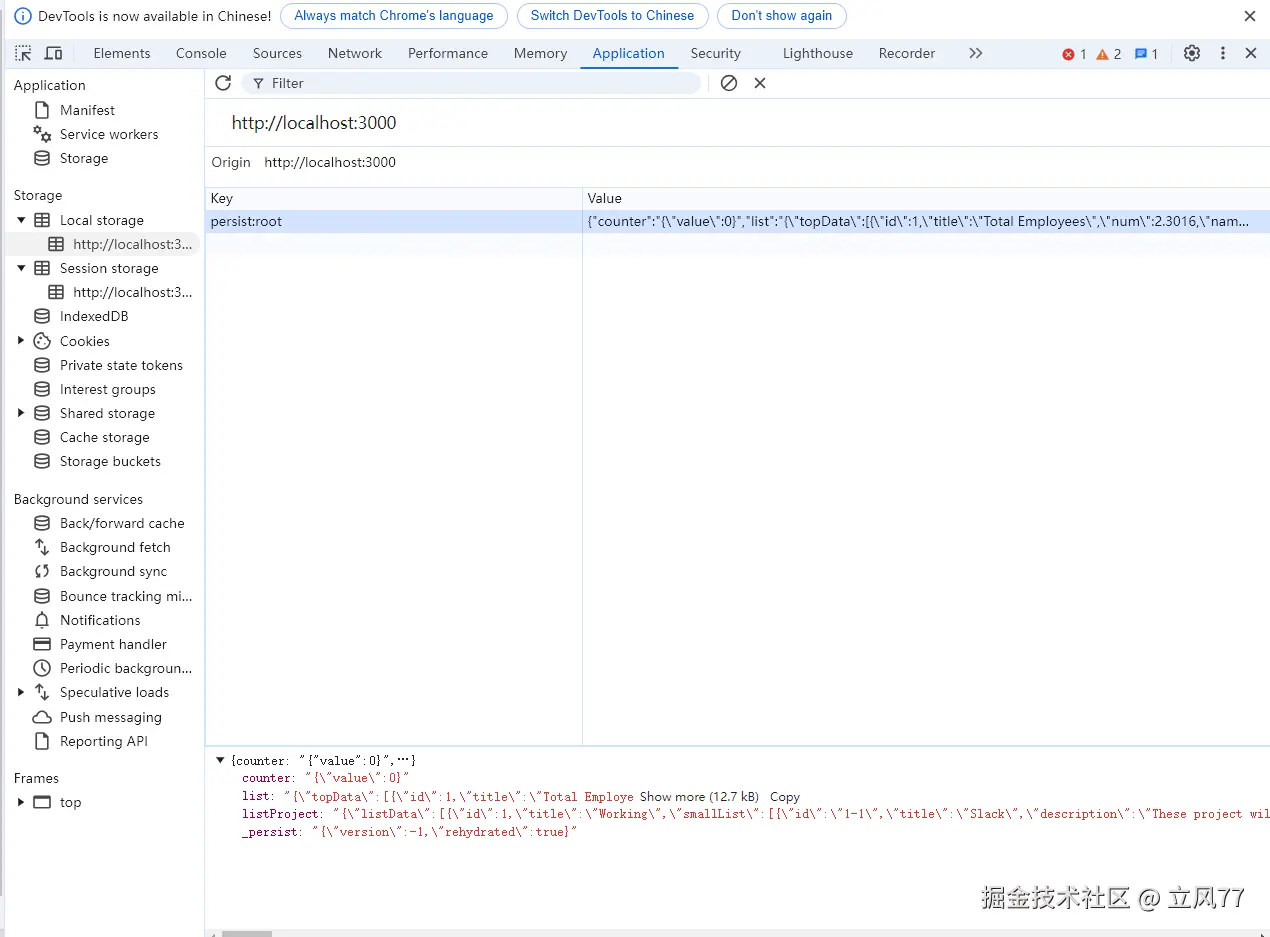The height and width of the screenshot is (937, 1270).
Task: Switch to the Console tab
Action: coord(201,53)
